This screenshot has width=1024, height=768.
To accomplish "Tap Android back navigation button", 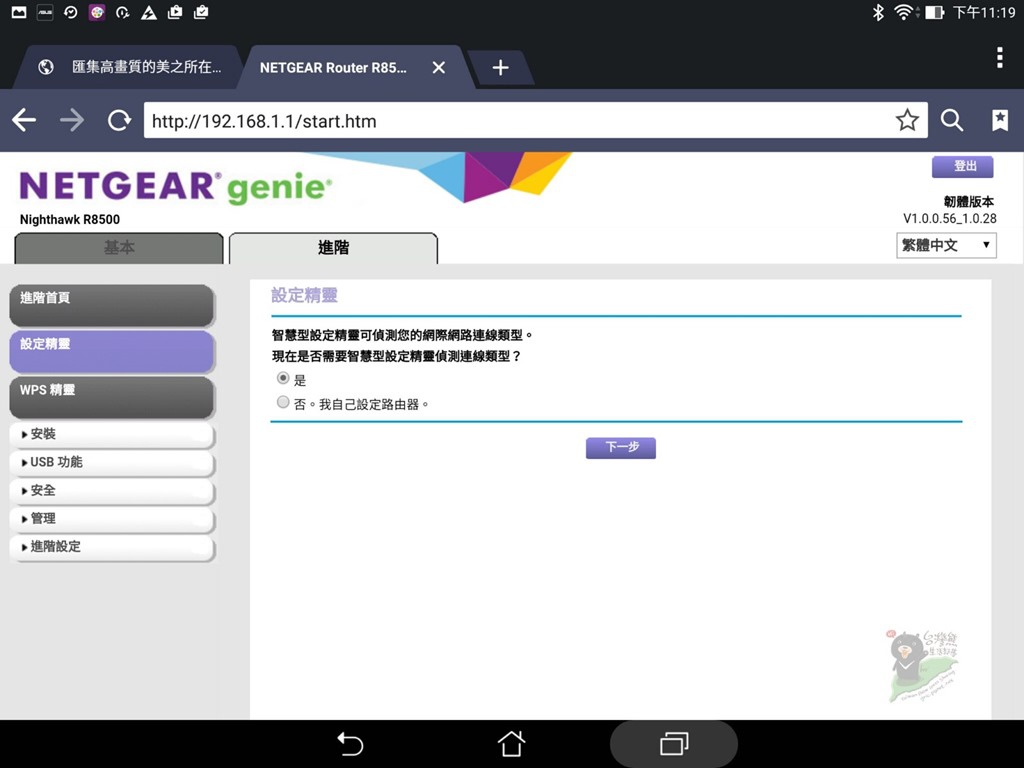I will [x=349, y=744].
